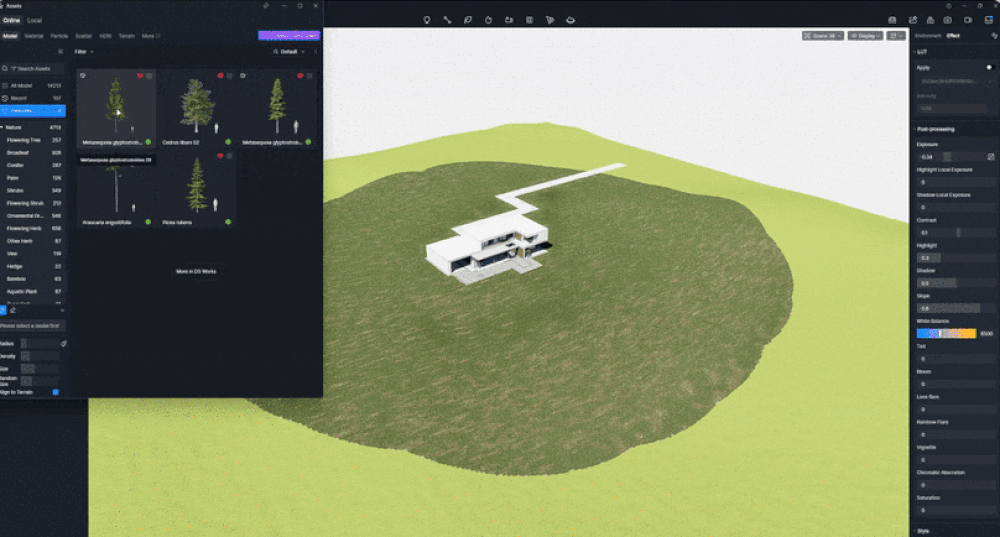Select the Conifer category
Viewport: 1000px width, 537px height.
coord(33,165)
